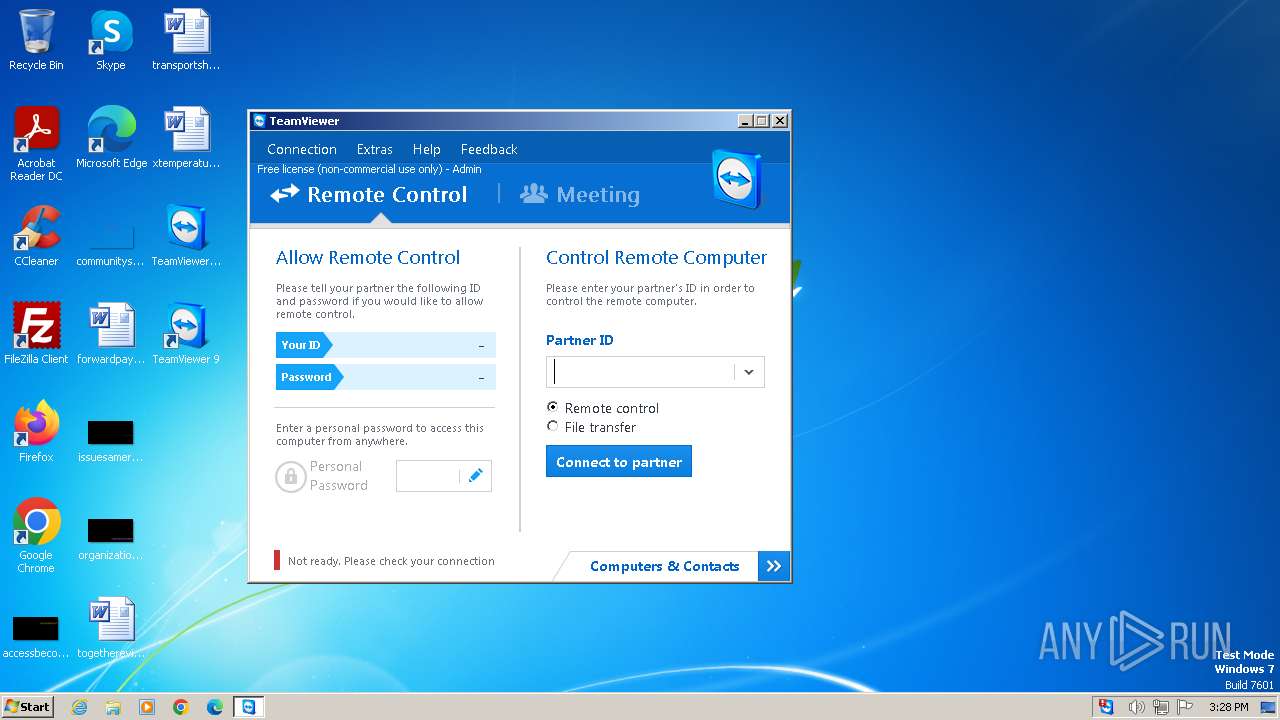Click Connect to partner button
Viewport: 1280px width, 720px height.
pos(619,461)
